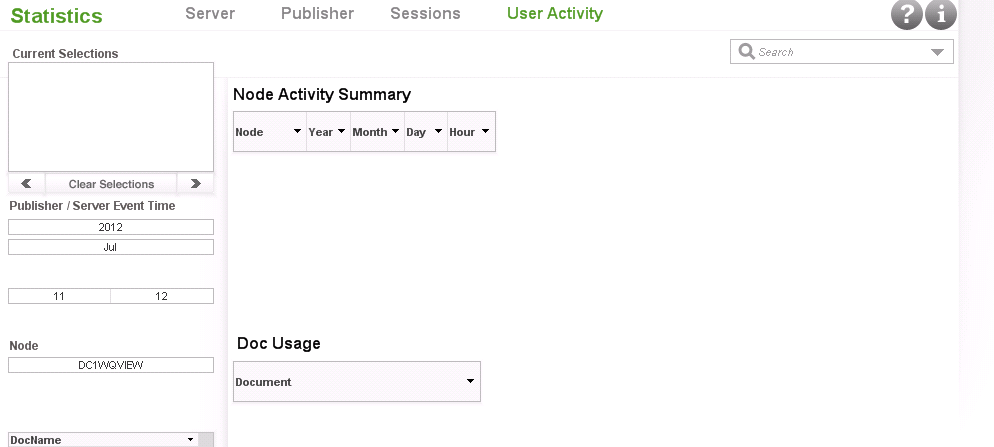The width and height of the screenshot is (994, 447).
Task: Select the Jul month value
Action: point(111,247)
